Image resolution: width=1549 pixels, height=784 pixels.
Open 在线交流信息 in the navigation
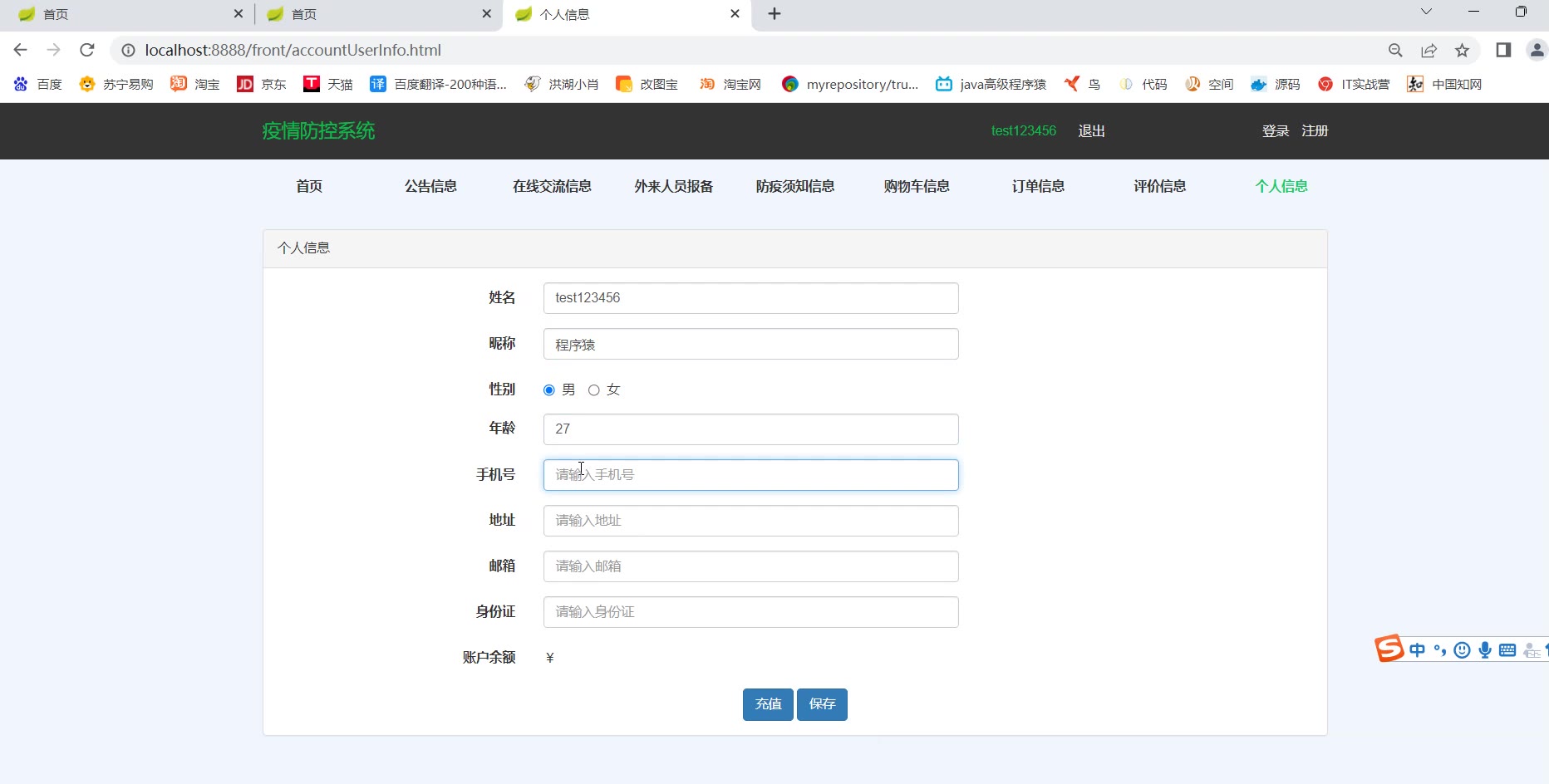552,186
